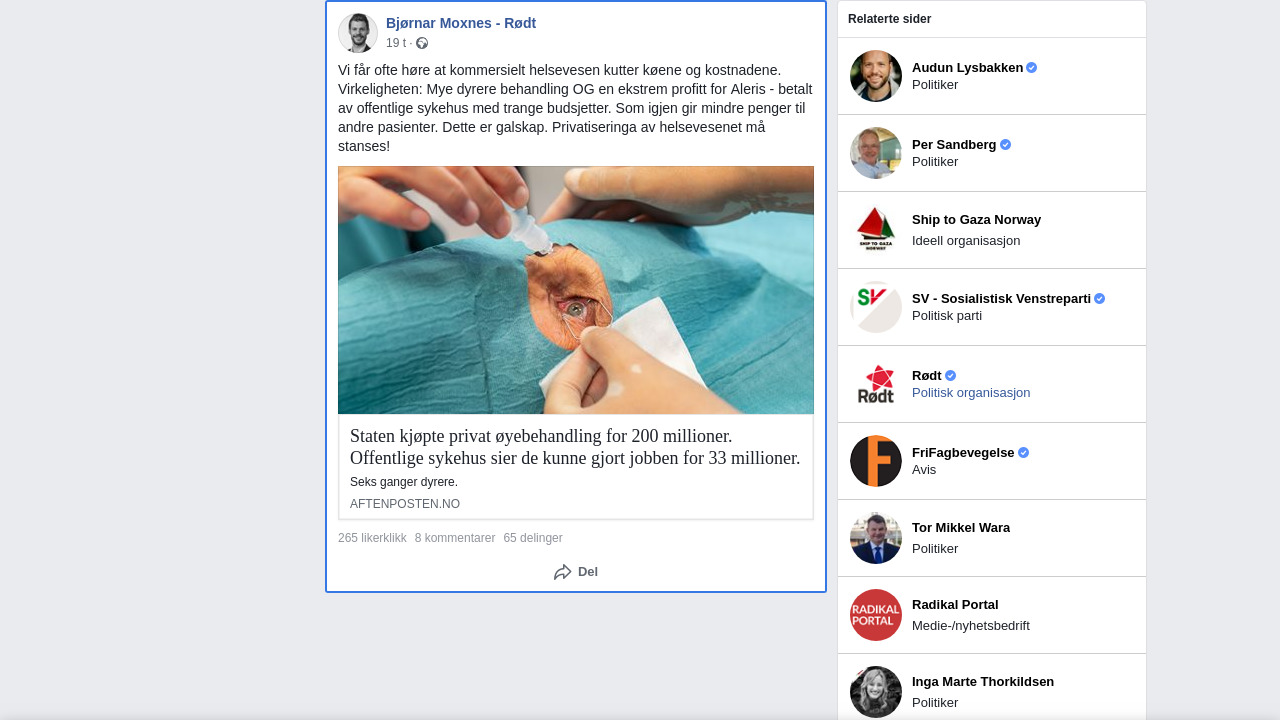
Task: Click the Relaterte sider heading
Action: click(889, 19)
